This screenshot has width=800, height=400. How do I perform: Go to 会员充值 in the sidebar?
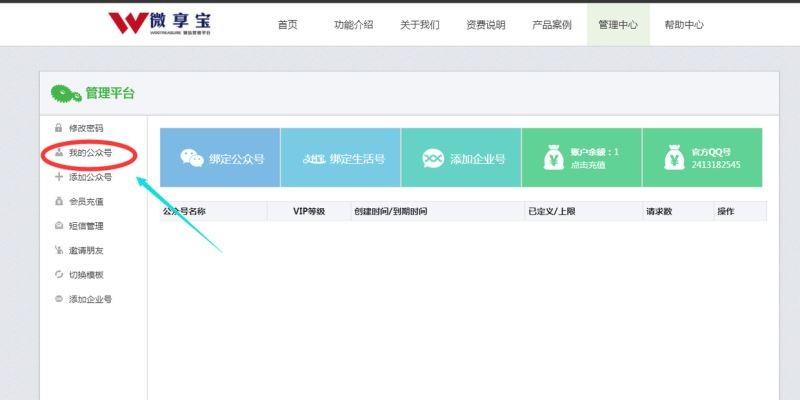[x=86, y=202]
